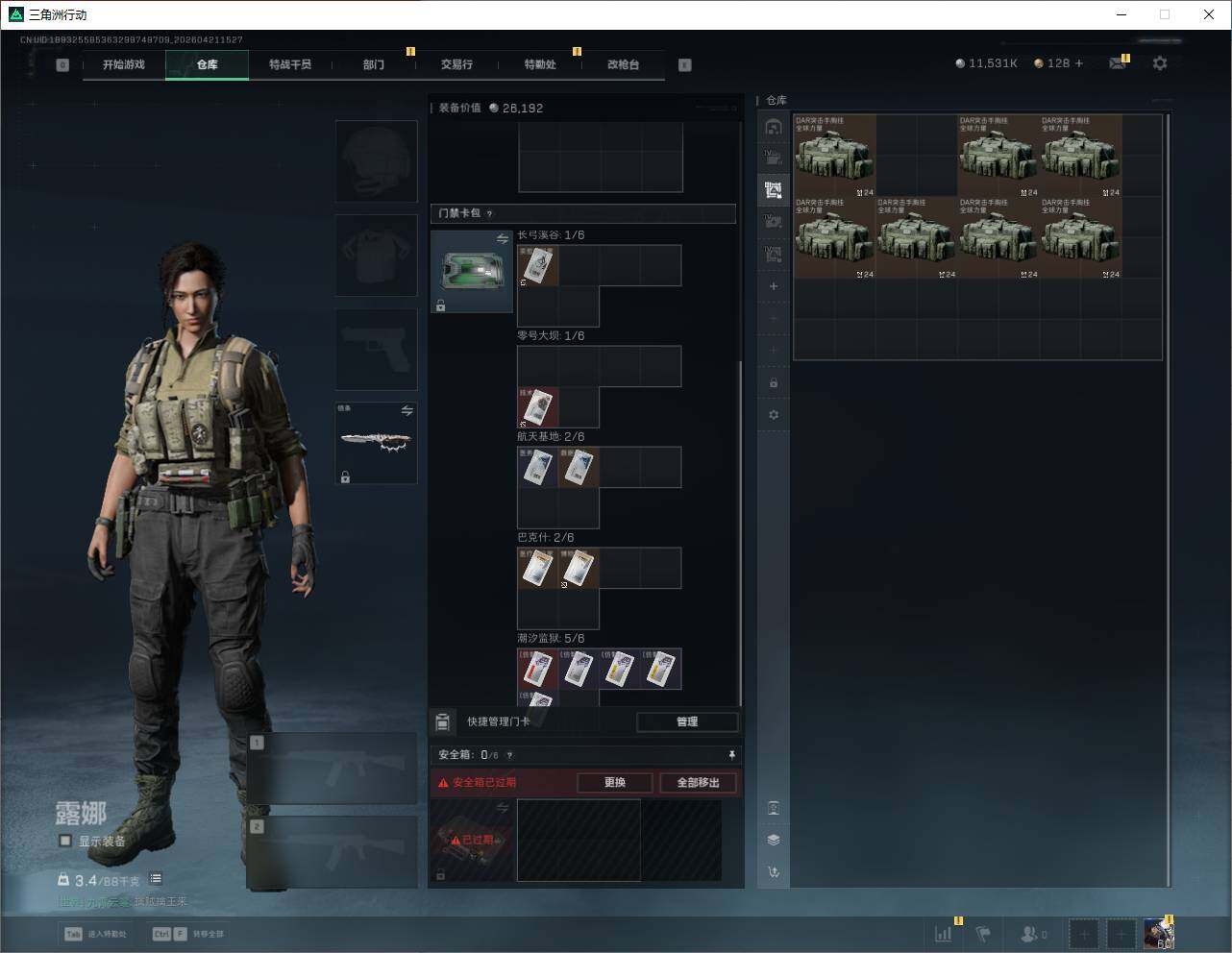1232x953 pixels.
Task: Click the storage box icon above the layers icon
Action: point(774,808)
